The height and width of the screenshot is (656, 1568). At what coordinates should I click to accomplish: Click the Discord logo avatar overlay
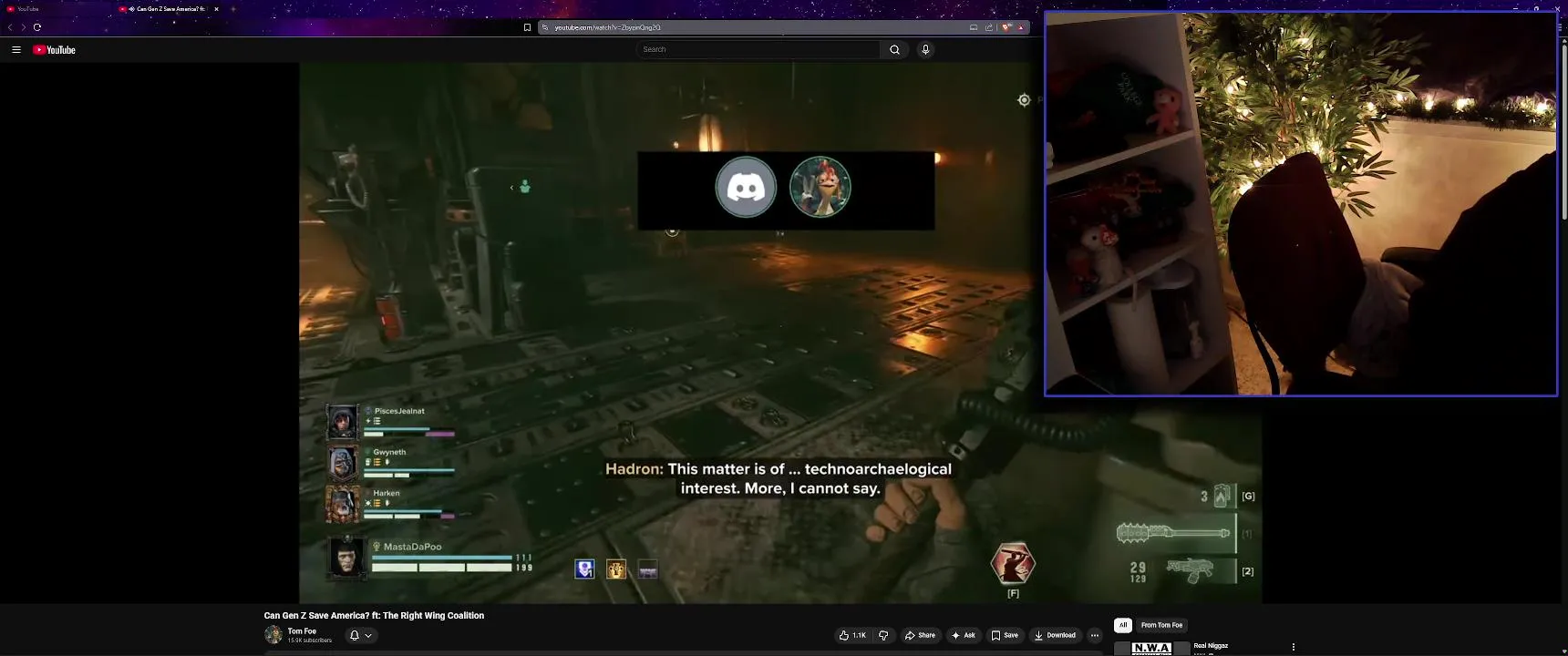(746, 188)
